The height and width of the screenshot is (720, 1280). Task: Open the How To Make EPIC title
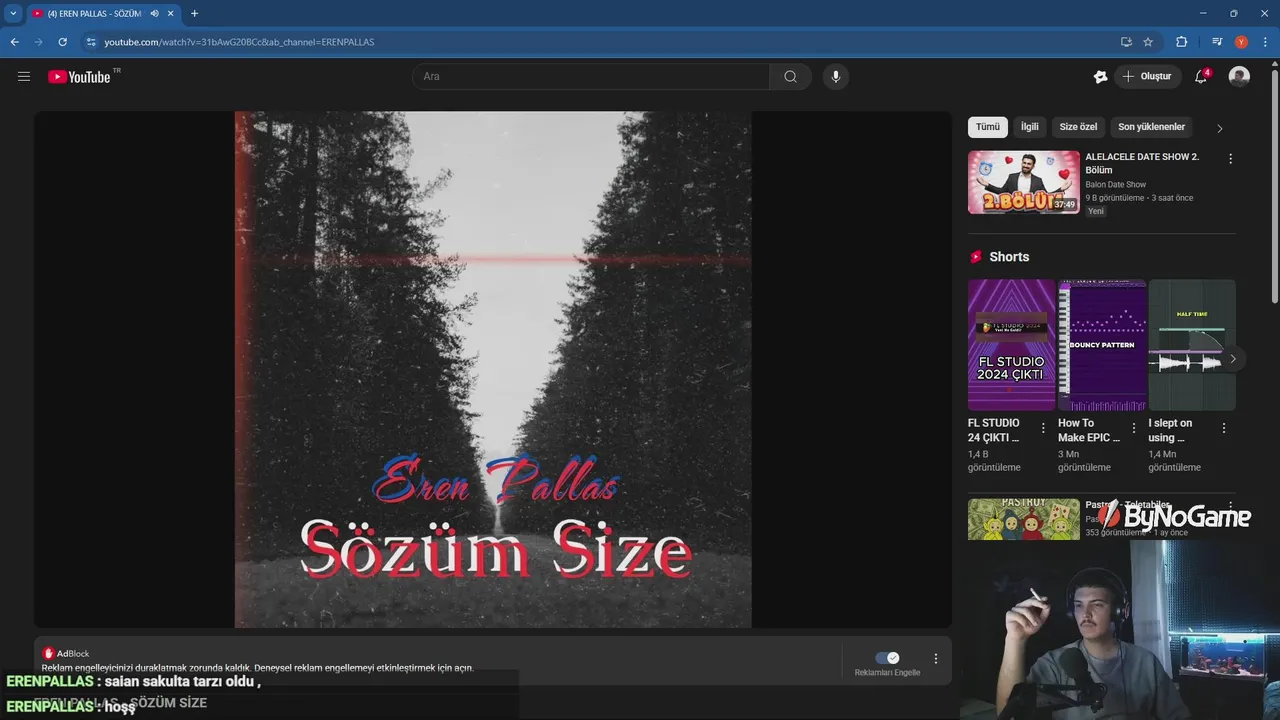point(1089,430)
